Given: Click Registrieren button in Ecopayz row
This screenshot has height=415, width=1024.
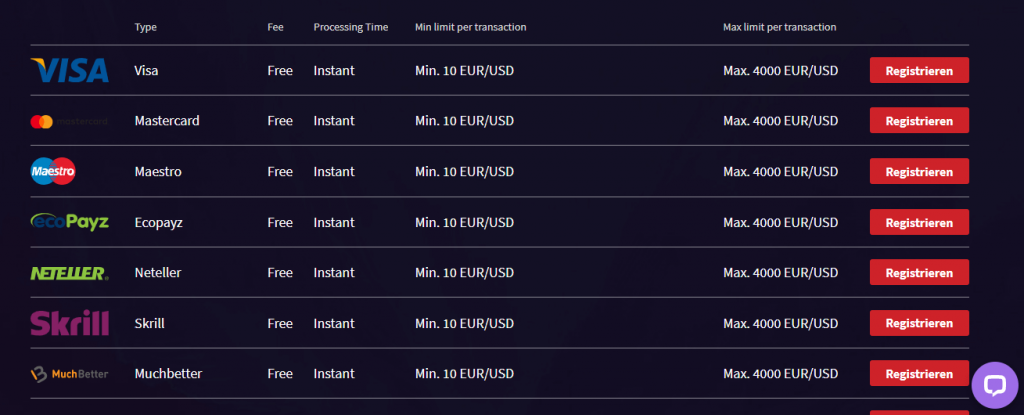Looking at the screenshot, I should tap(919, 222).
